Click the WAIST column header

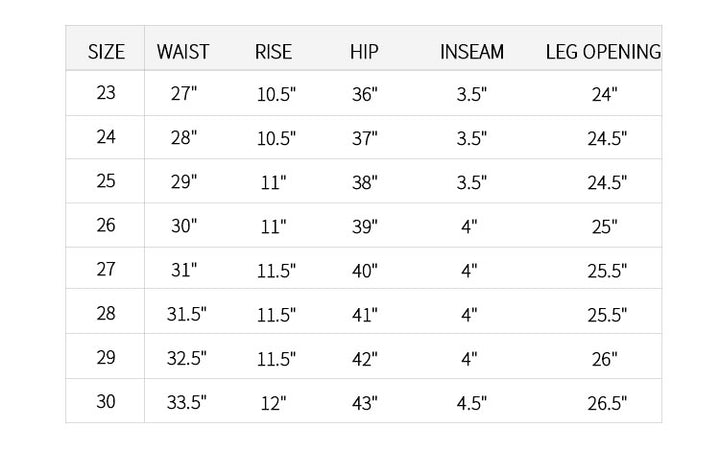click(183, 51)
